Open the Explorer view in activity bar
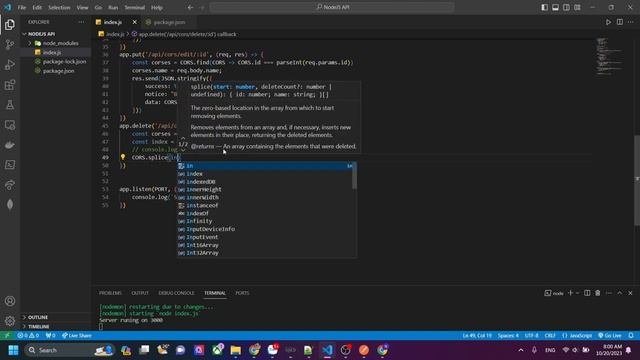The width and height of the screenshot is (640, 360). (10, 24)
